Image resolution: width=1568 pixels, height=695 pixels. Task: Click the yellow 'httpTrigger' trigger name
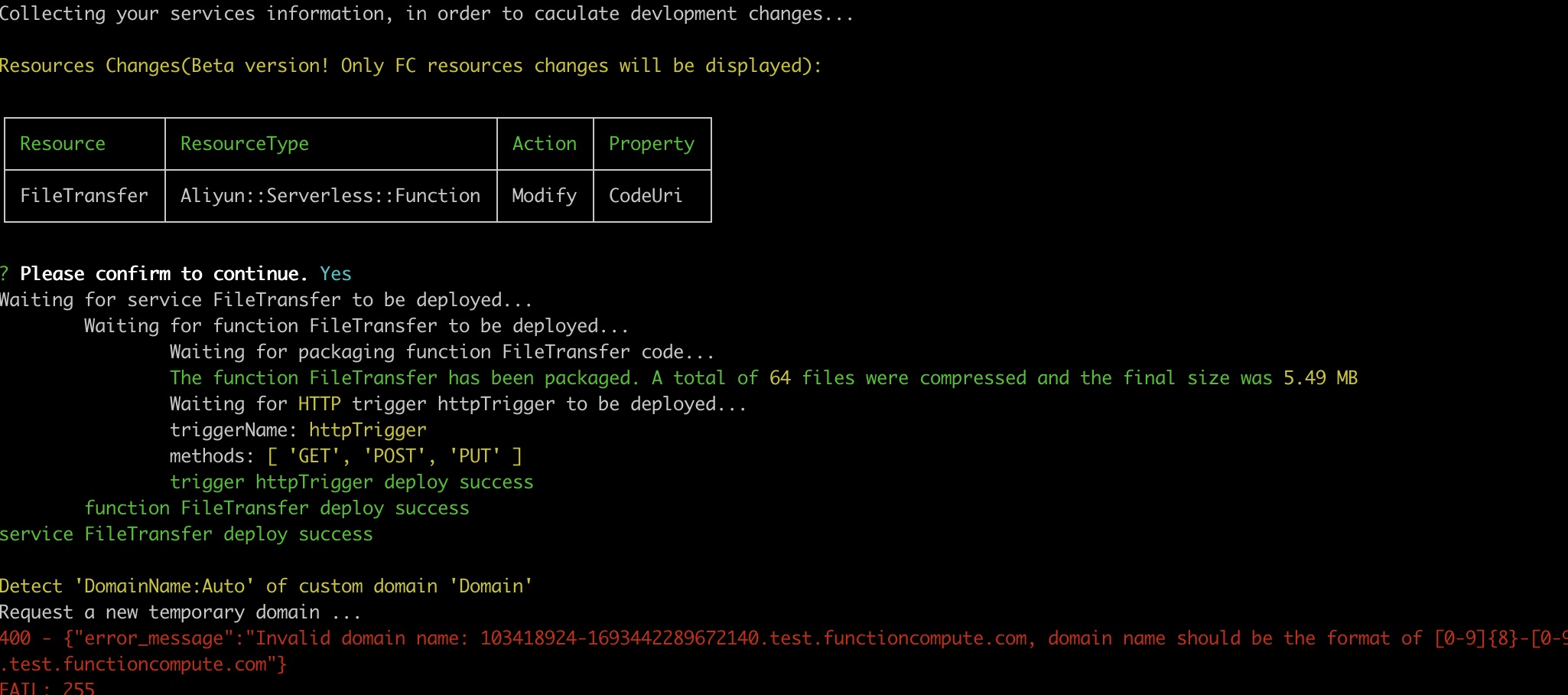[368, 430]
